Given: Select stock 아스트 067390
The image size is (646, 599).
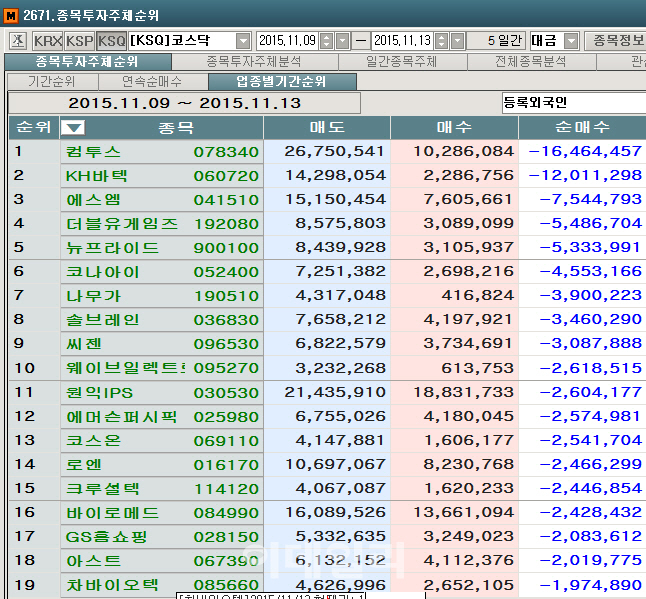Looking at the screenshot, I should 162,561.
